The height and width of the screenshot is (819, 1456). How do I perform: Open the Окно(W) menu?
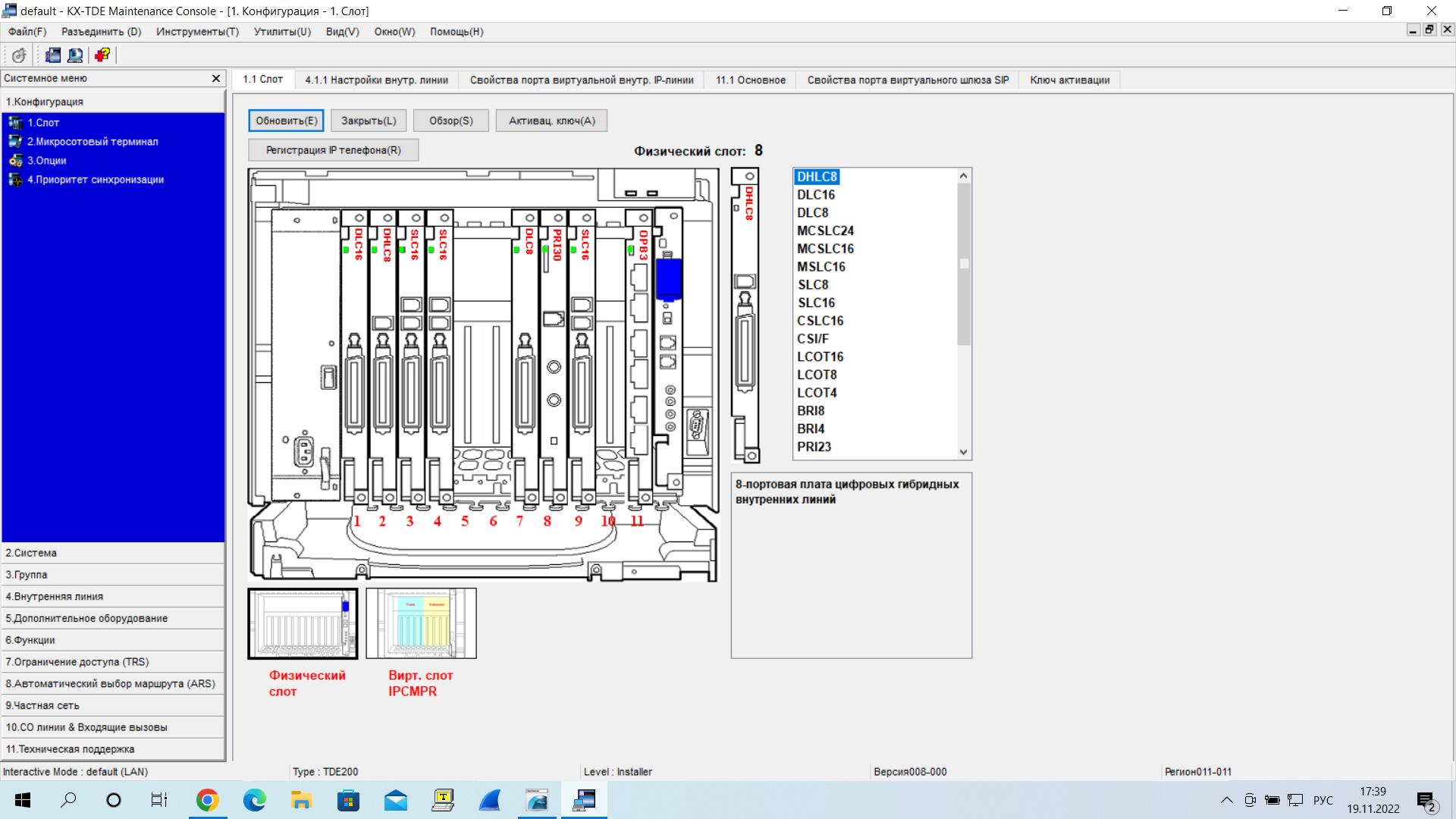pos(394,32)
